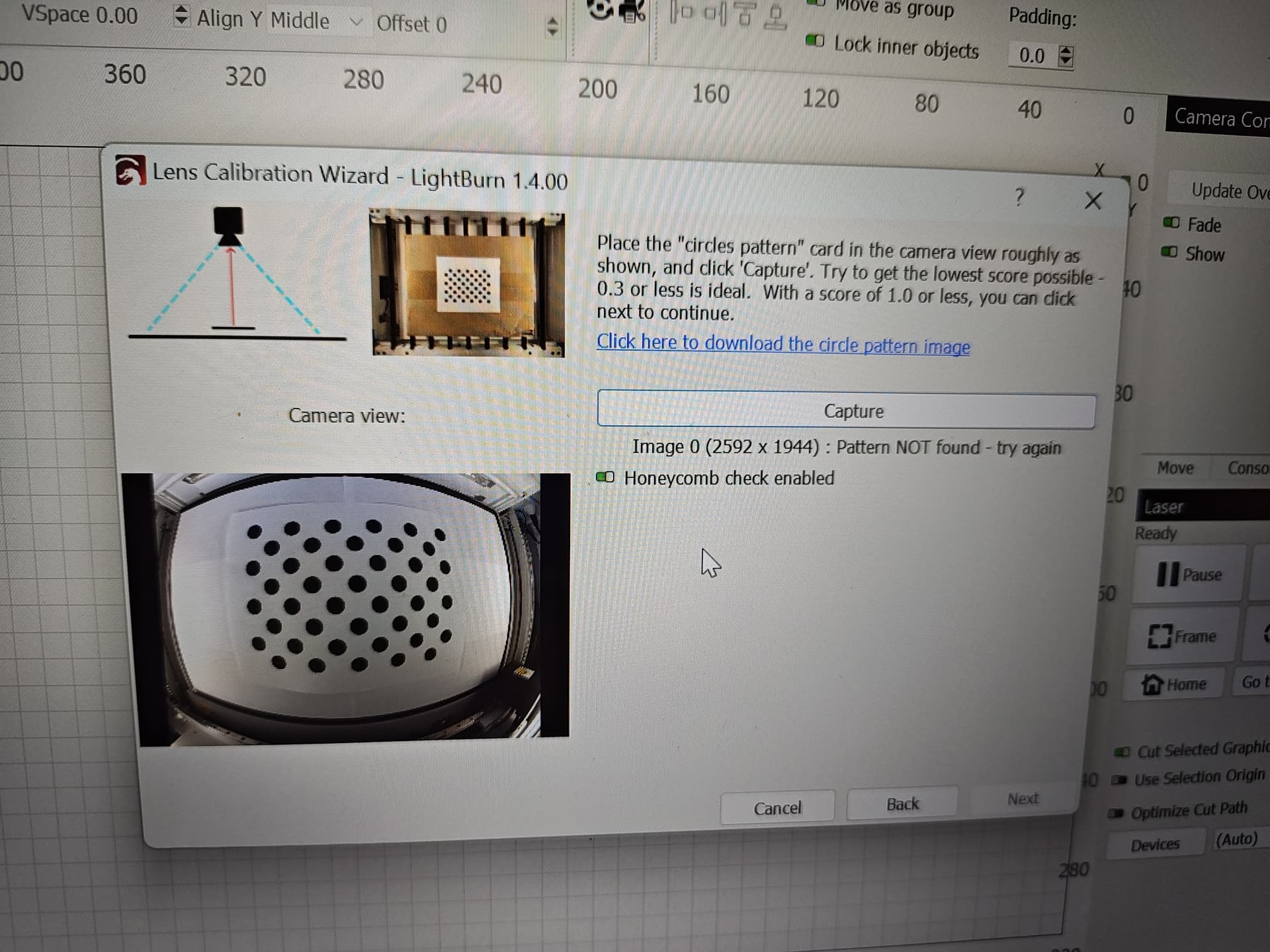The height and width of the screenshot is (952, 1270).
Task: Click the Pause button in Laser panel
Action: (1188, 574)
